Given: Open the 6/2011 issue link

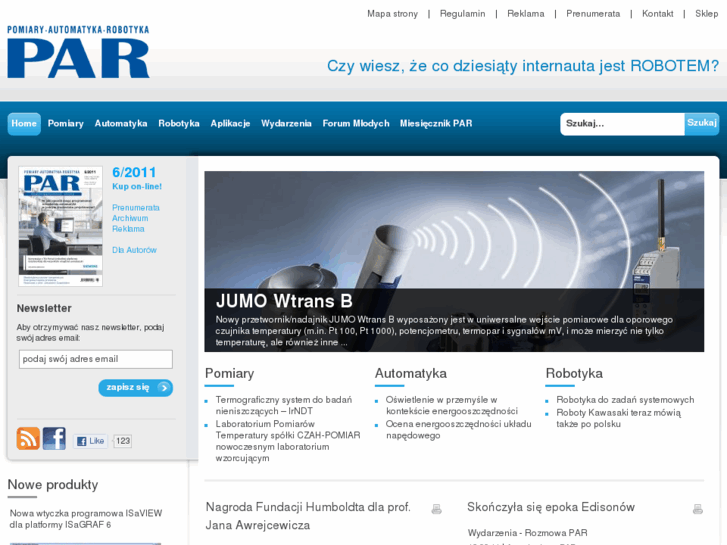Looking at the screenshot, I should (134, 173).
